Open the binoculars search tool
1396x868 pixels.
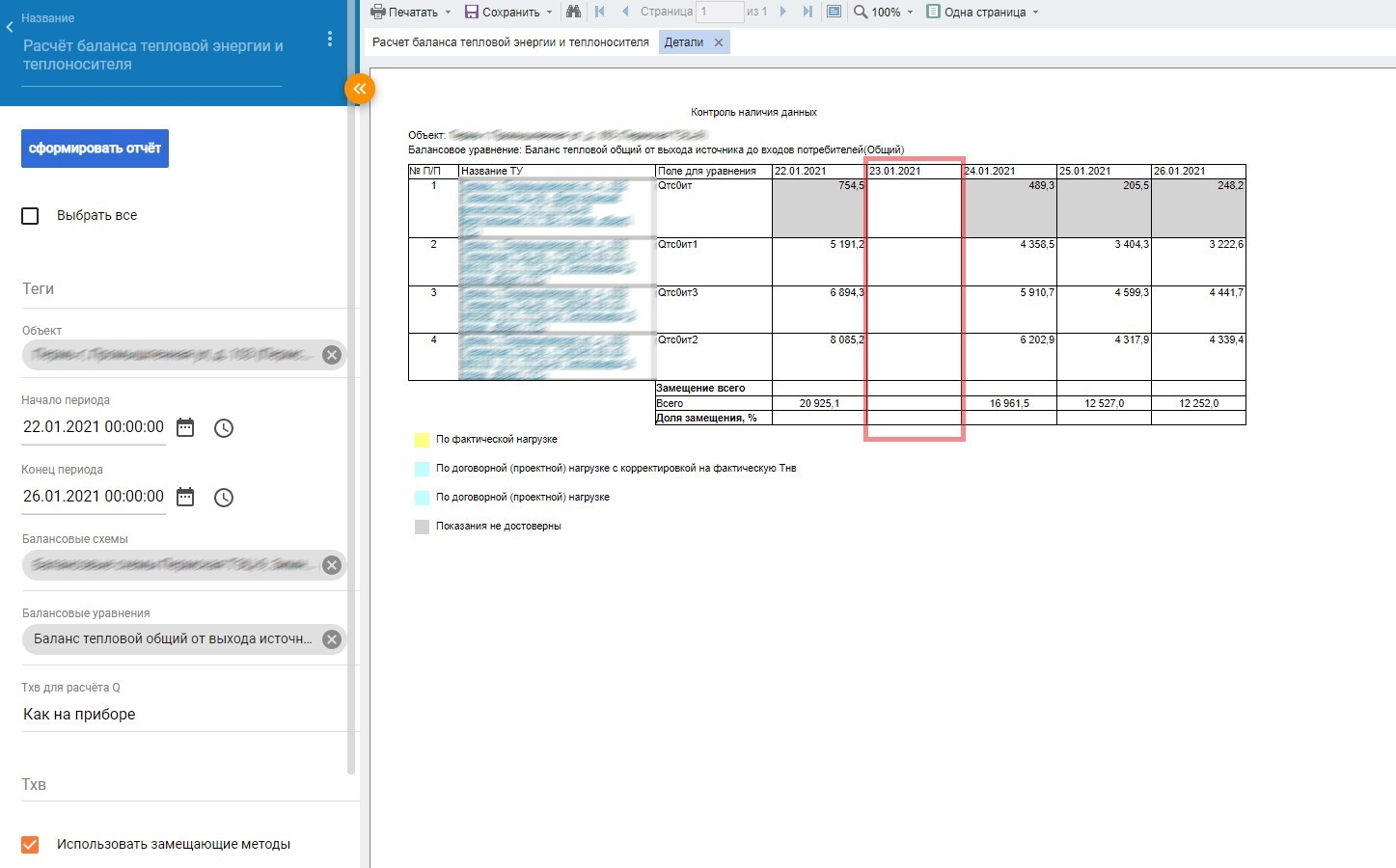tap(573, 12)
